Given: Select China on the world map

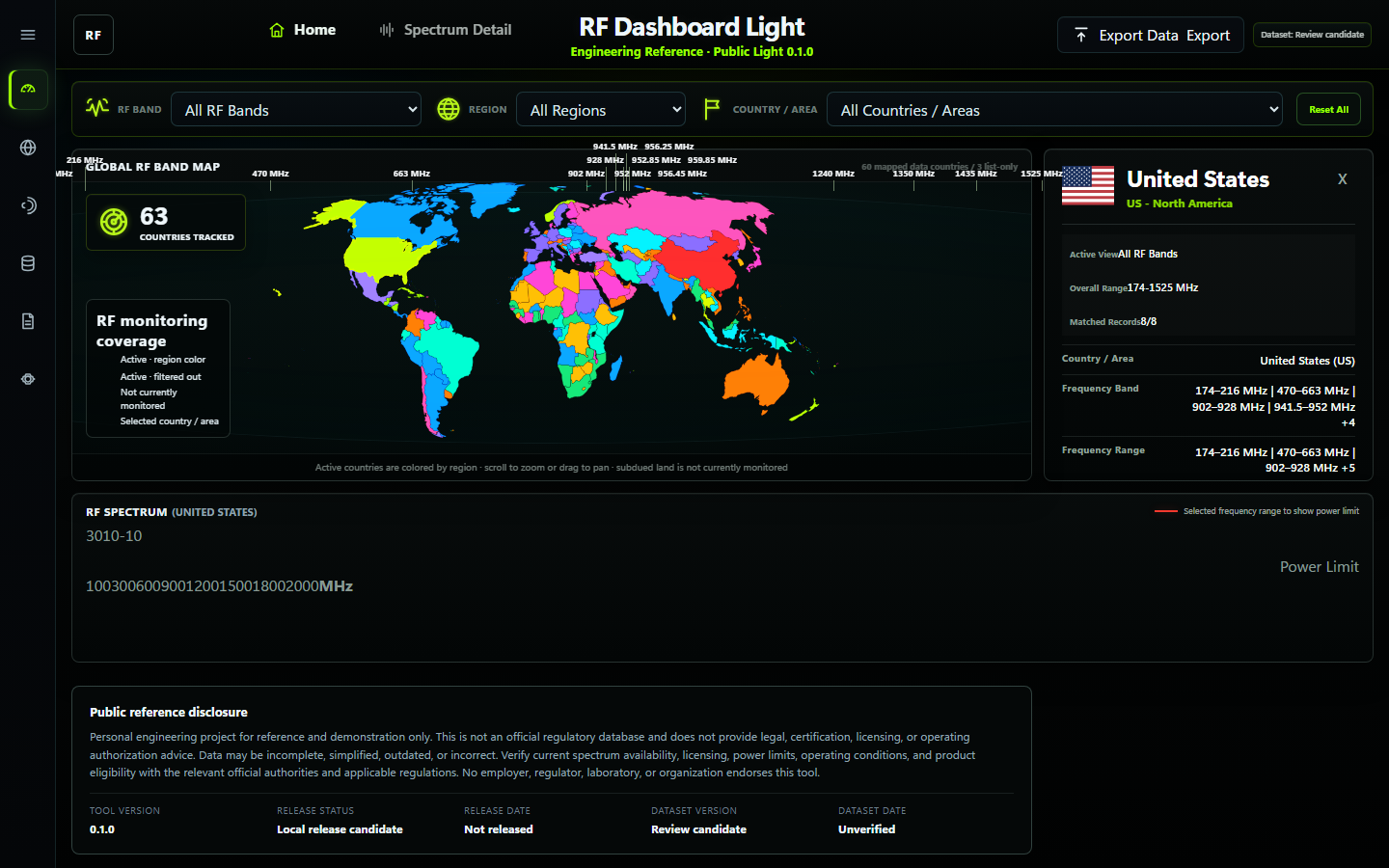Looking at the screenshot, I should [702, 261].
